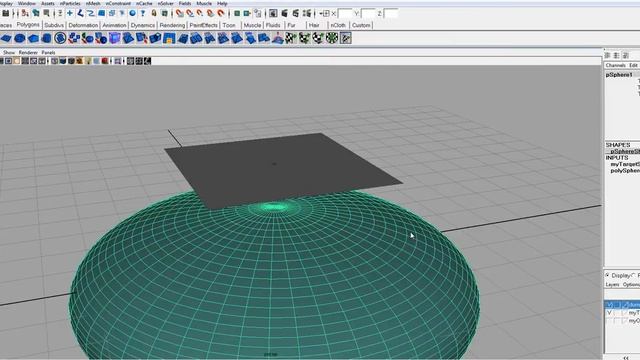Click select by object type icon
This screenshot has height=360, width=640.
(x=36, y=13)
